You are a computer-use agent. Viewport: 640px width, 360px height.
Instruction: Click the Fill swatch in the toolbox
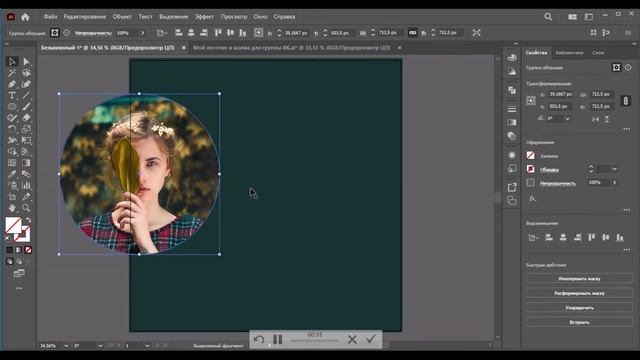pos(13,225)
